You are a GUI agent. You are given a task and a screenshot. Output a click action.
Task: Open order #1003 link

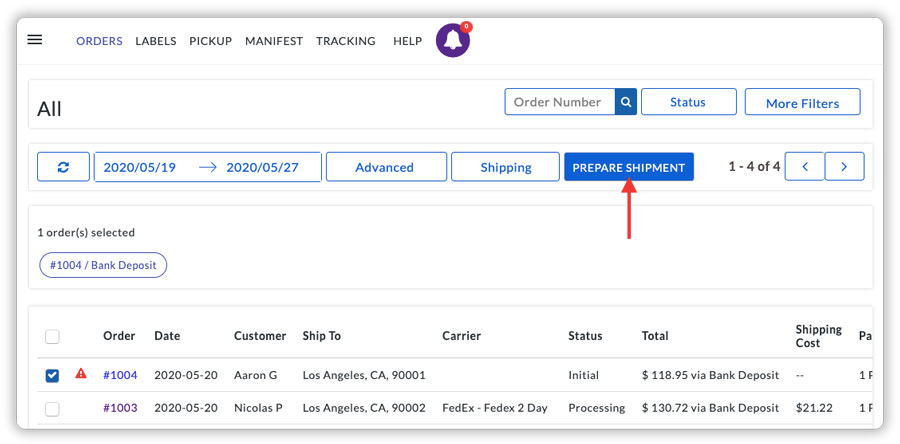(120, 408)
